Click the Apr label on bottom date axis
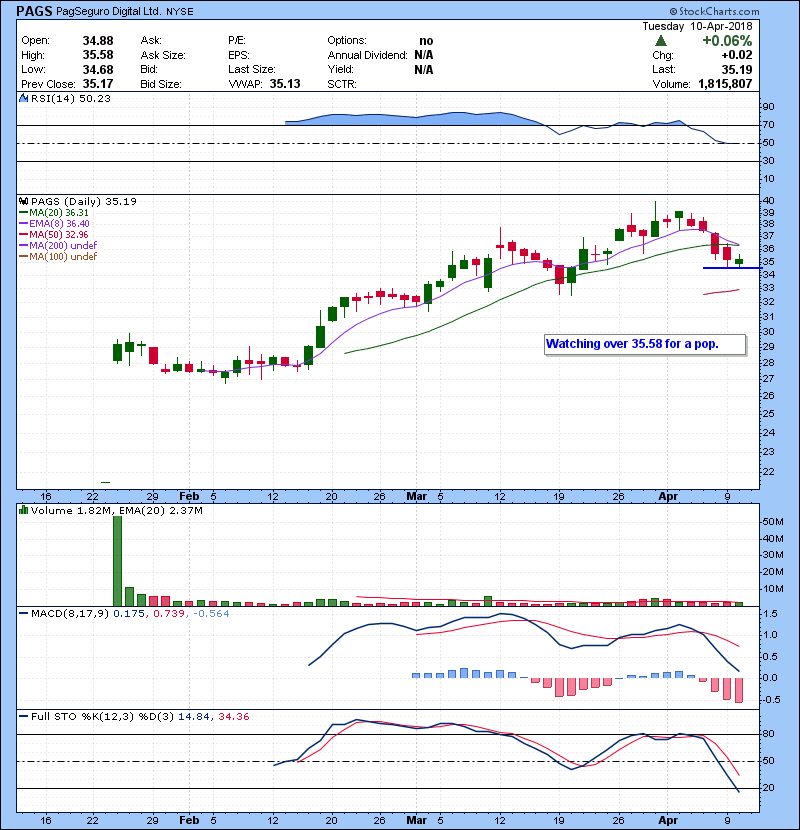The width and height of the screenshot is (800, 830). click(x=668, y=820)
